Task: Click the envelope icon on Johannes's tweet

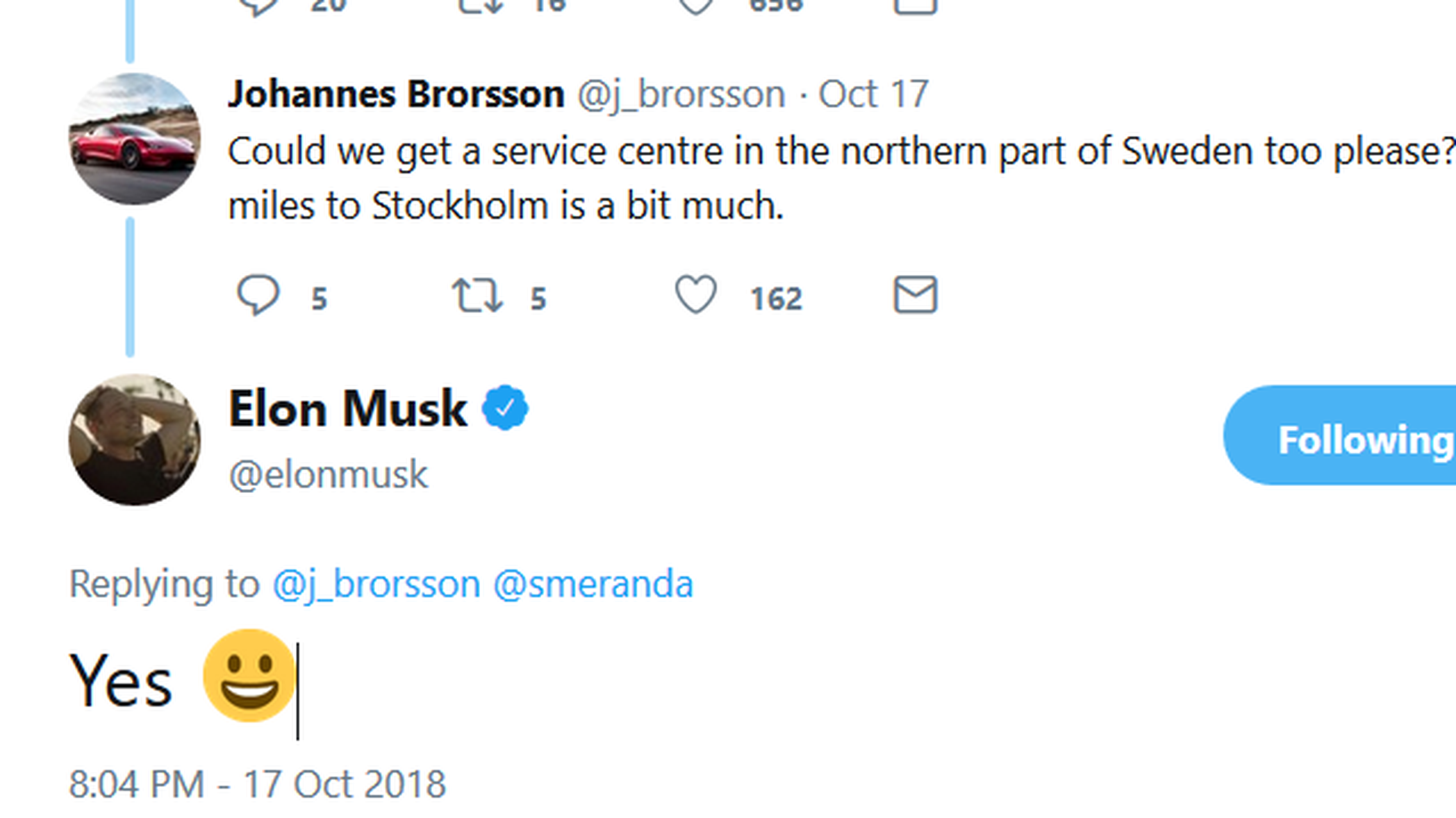Action: 915,295
